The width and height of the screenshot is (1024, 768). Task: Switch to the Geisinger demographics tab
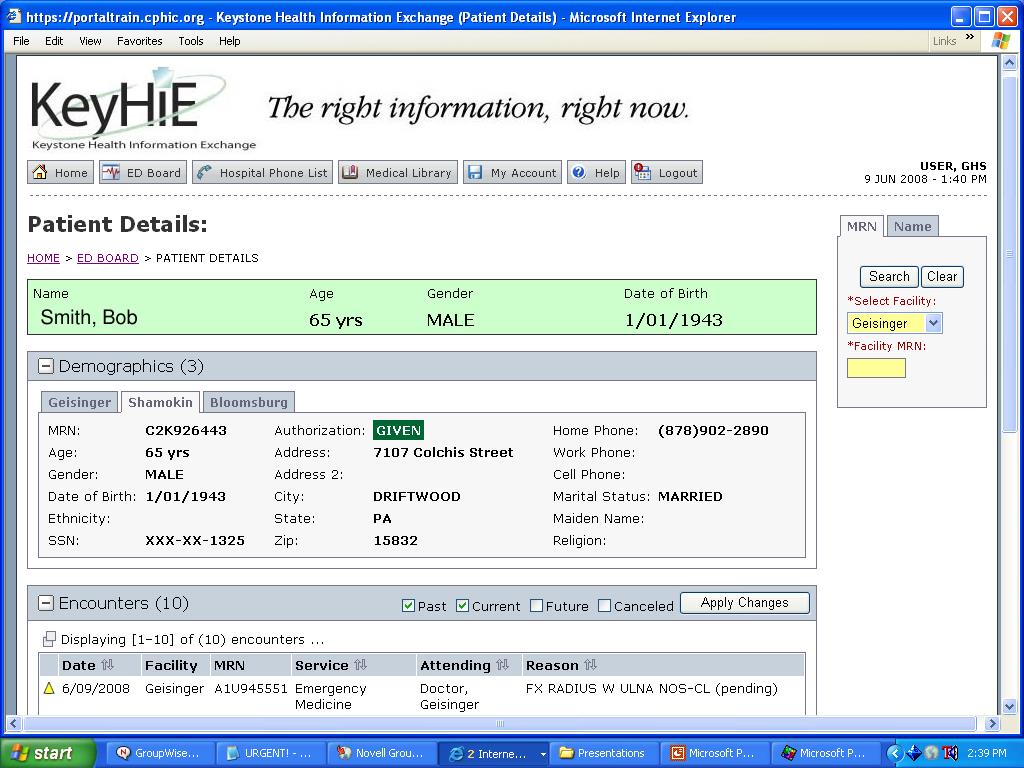tap(80, 402)
